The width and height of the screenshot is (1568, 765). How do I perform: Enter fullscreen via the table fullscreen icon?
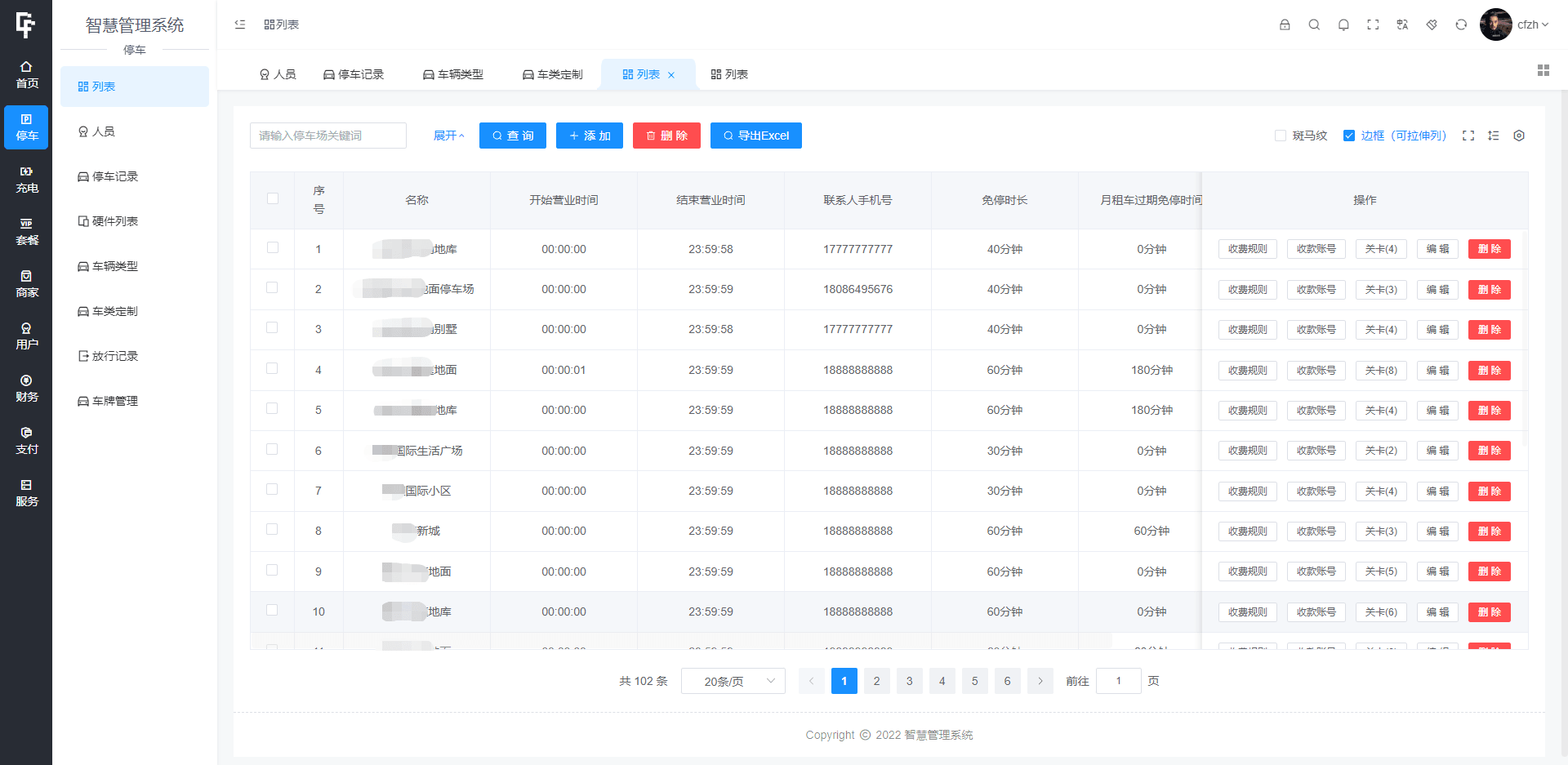pos(1468,136)
